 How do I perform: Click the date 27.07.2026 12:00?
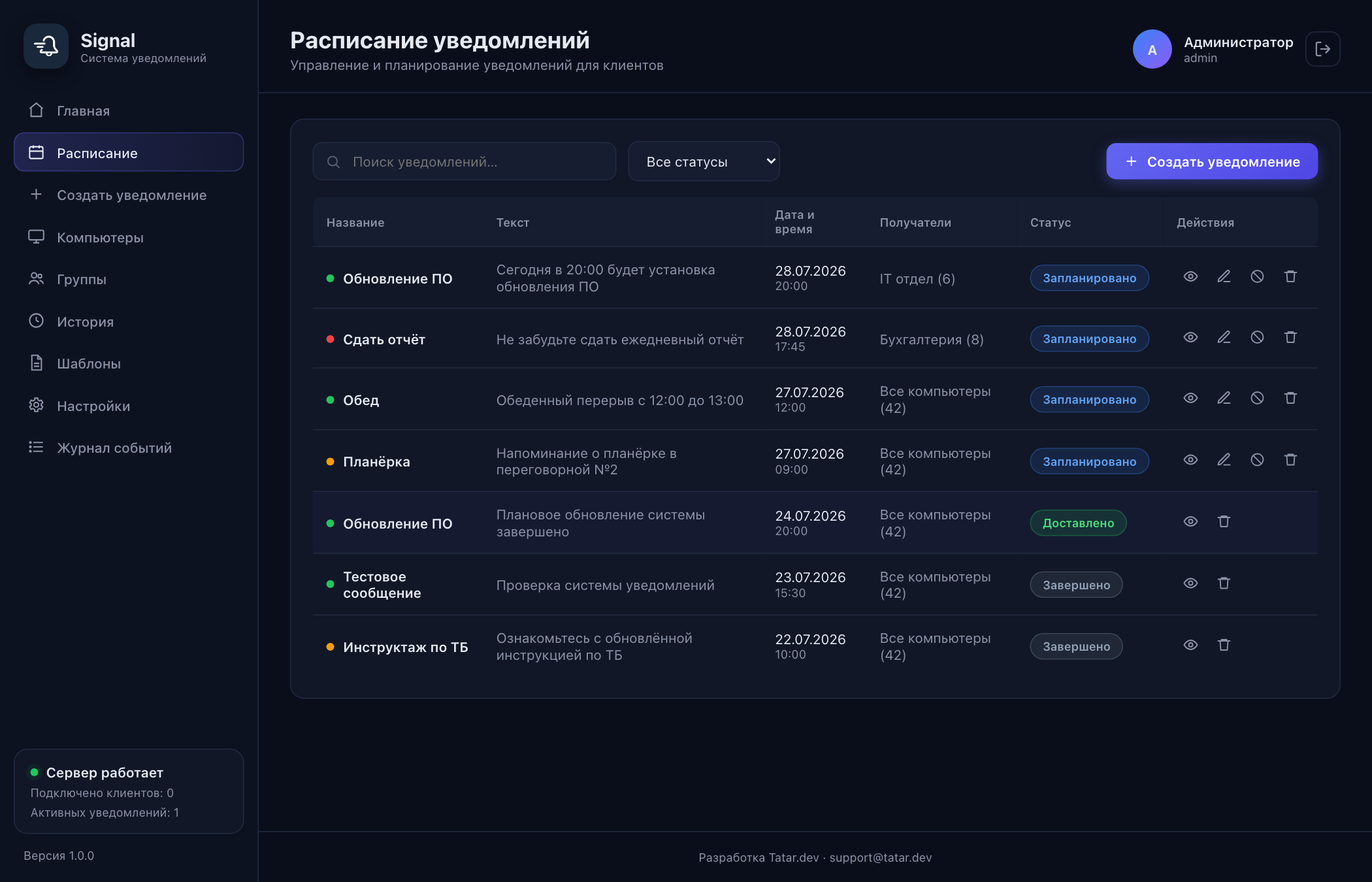pos(809,399)
